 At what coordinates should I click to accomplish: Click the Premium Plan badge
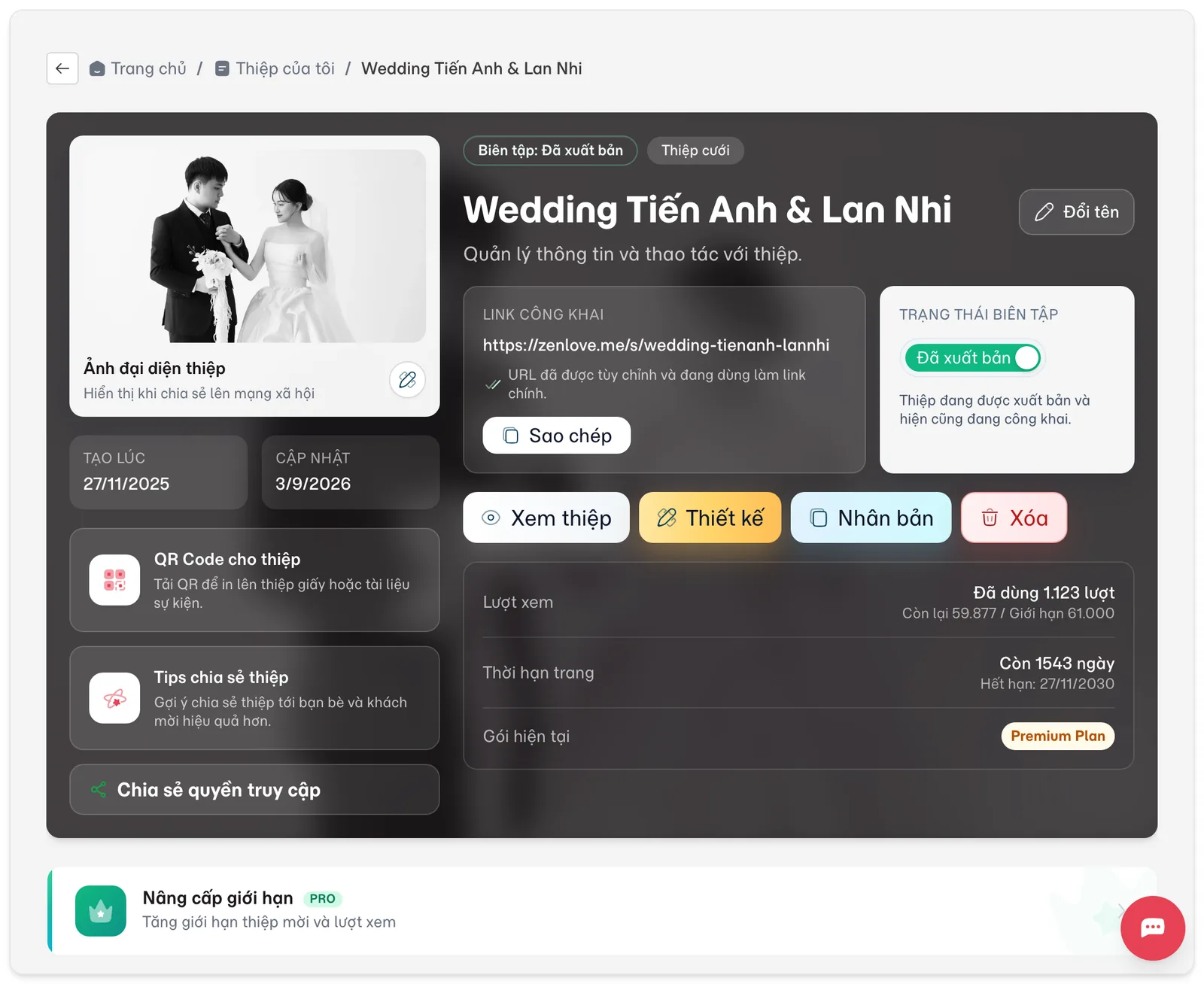coord(1058,736)
